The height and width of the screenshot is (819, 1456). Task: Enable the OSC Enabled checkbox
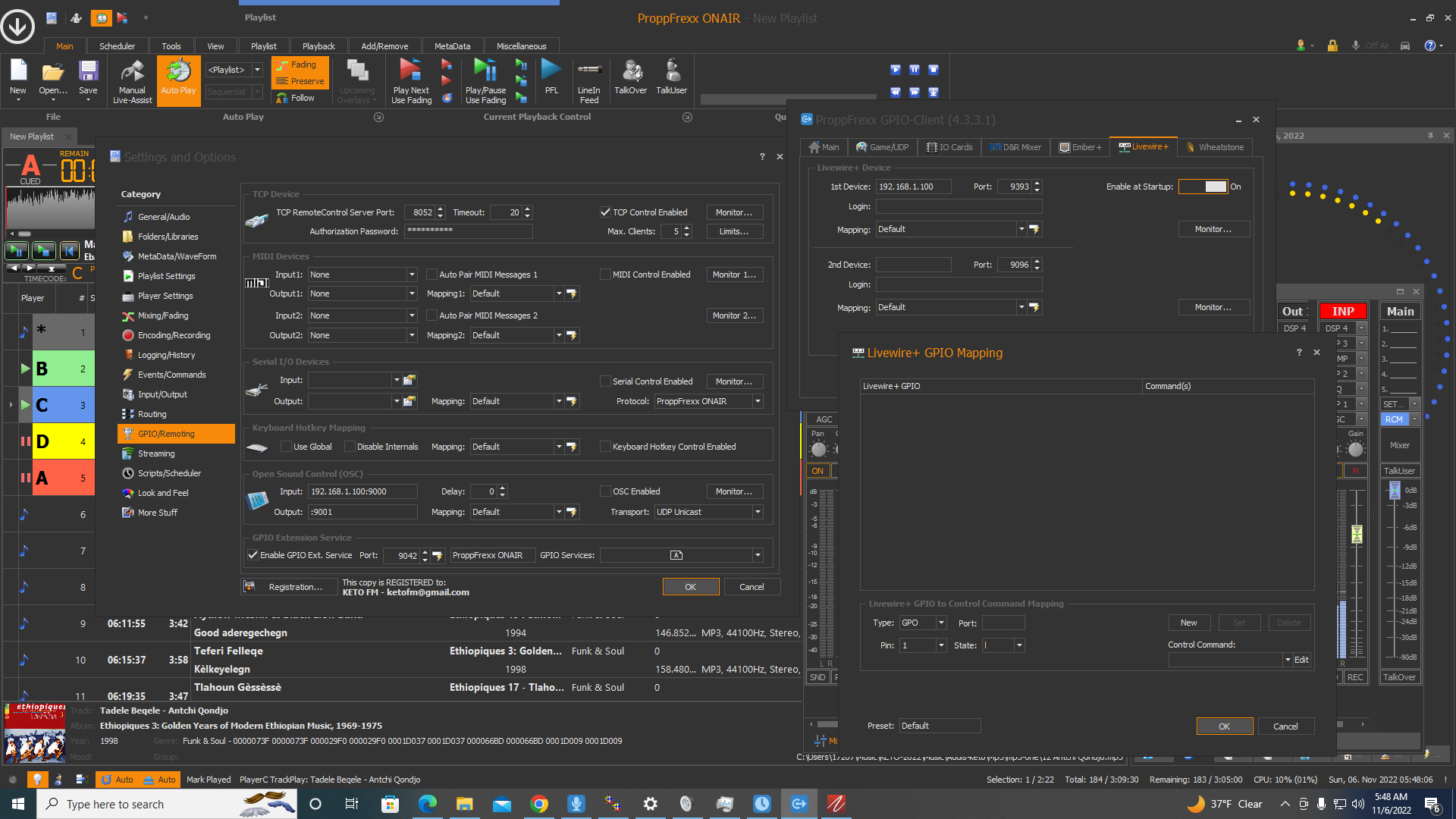coord(605,491)
